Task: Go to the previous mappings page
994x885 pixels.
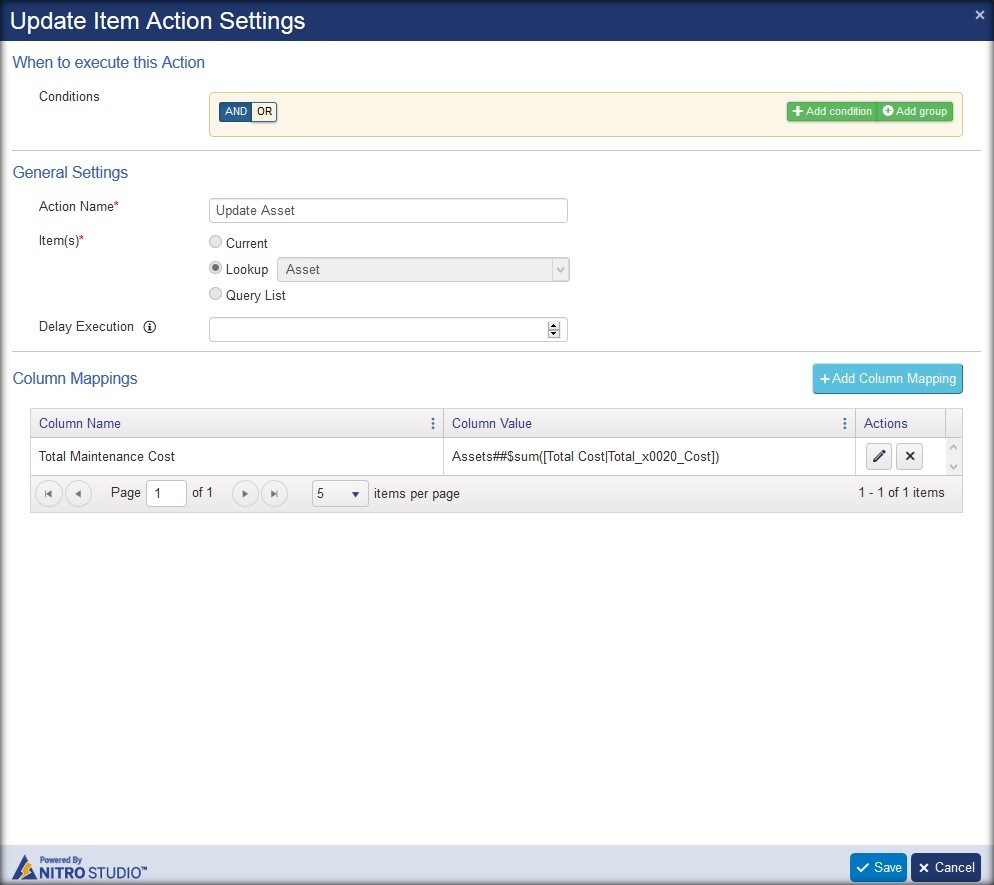Action: (x=79, y=493)
